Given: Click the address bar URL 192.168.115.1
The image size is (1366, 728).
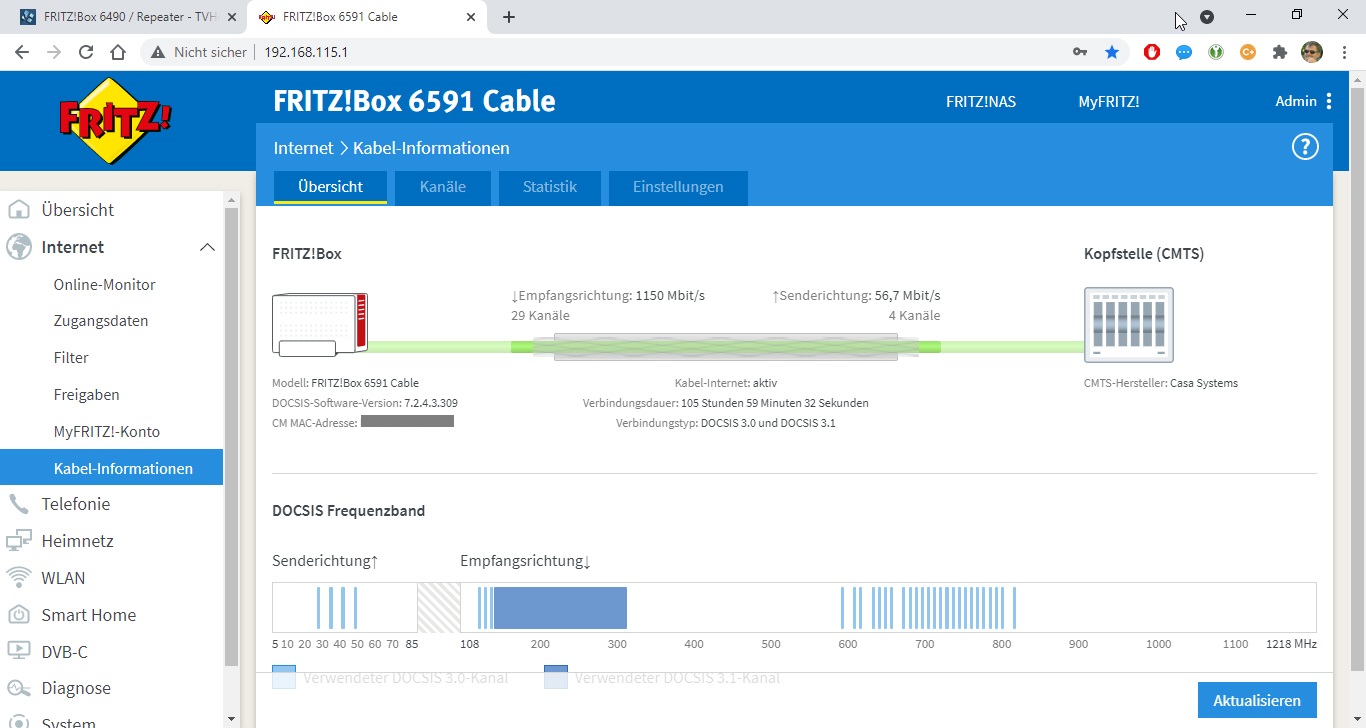Looking at the screenshot, I should (306, 52).
